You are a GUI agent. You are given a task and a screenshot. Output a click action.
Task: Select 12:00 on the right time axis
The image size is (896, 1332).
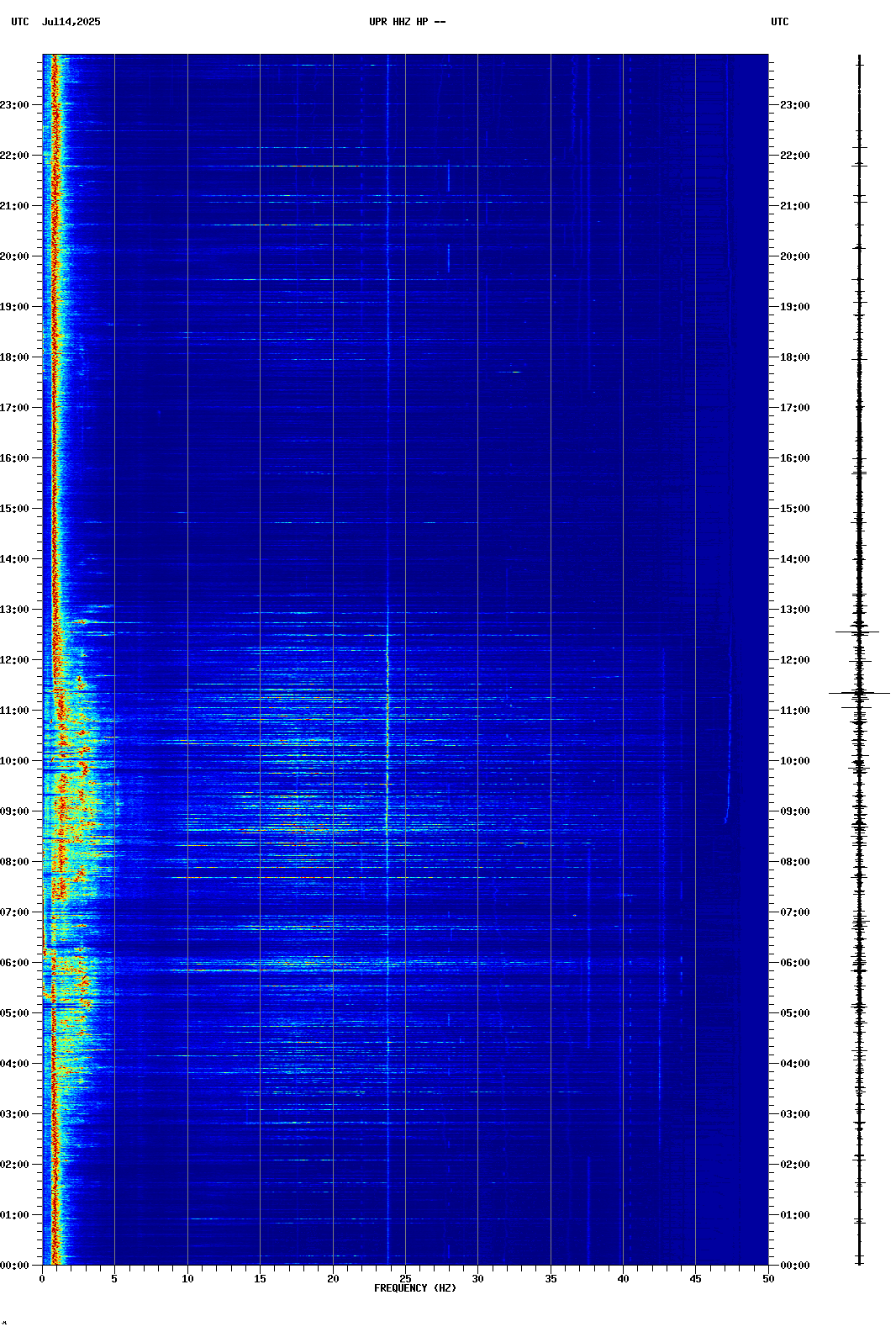click(x=795, y=660)
